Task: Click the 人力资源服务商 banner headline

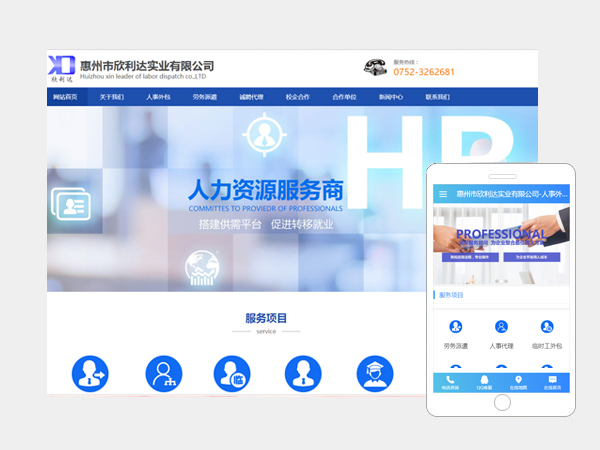Action: coord(266,190)
